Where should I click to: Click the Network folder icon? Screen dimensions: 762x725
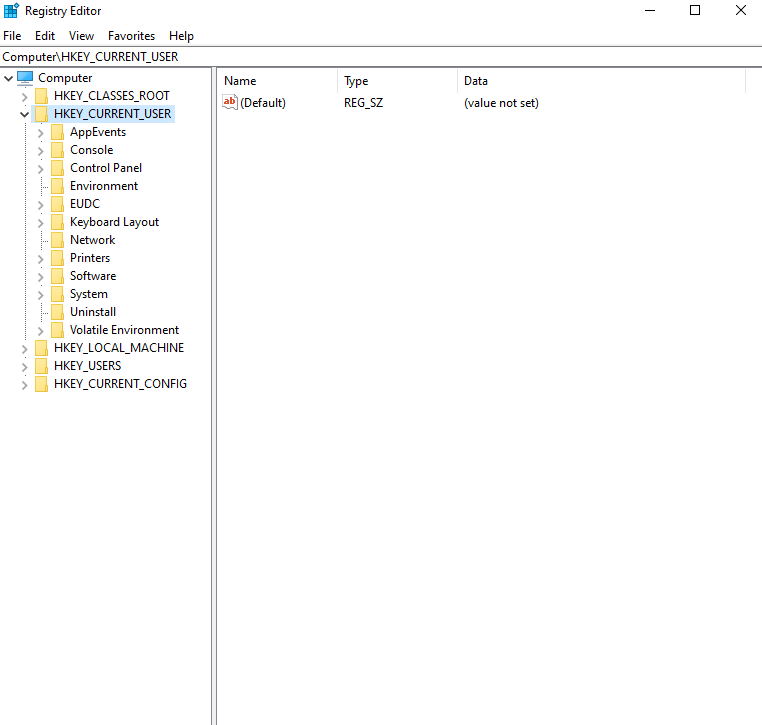tap(57, 240)
